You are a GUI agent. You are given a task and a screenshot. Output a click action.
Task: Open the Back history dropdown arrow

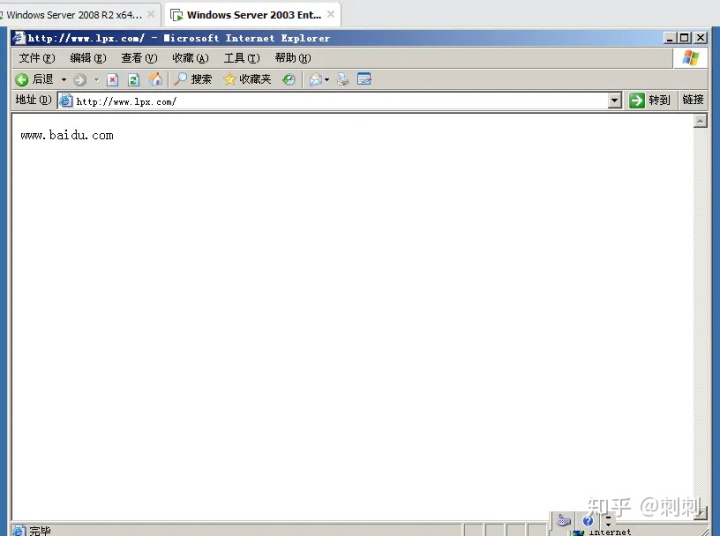click(x=64, y=80)
